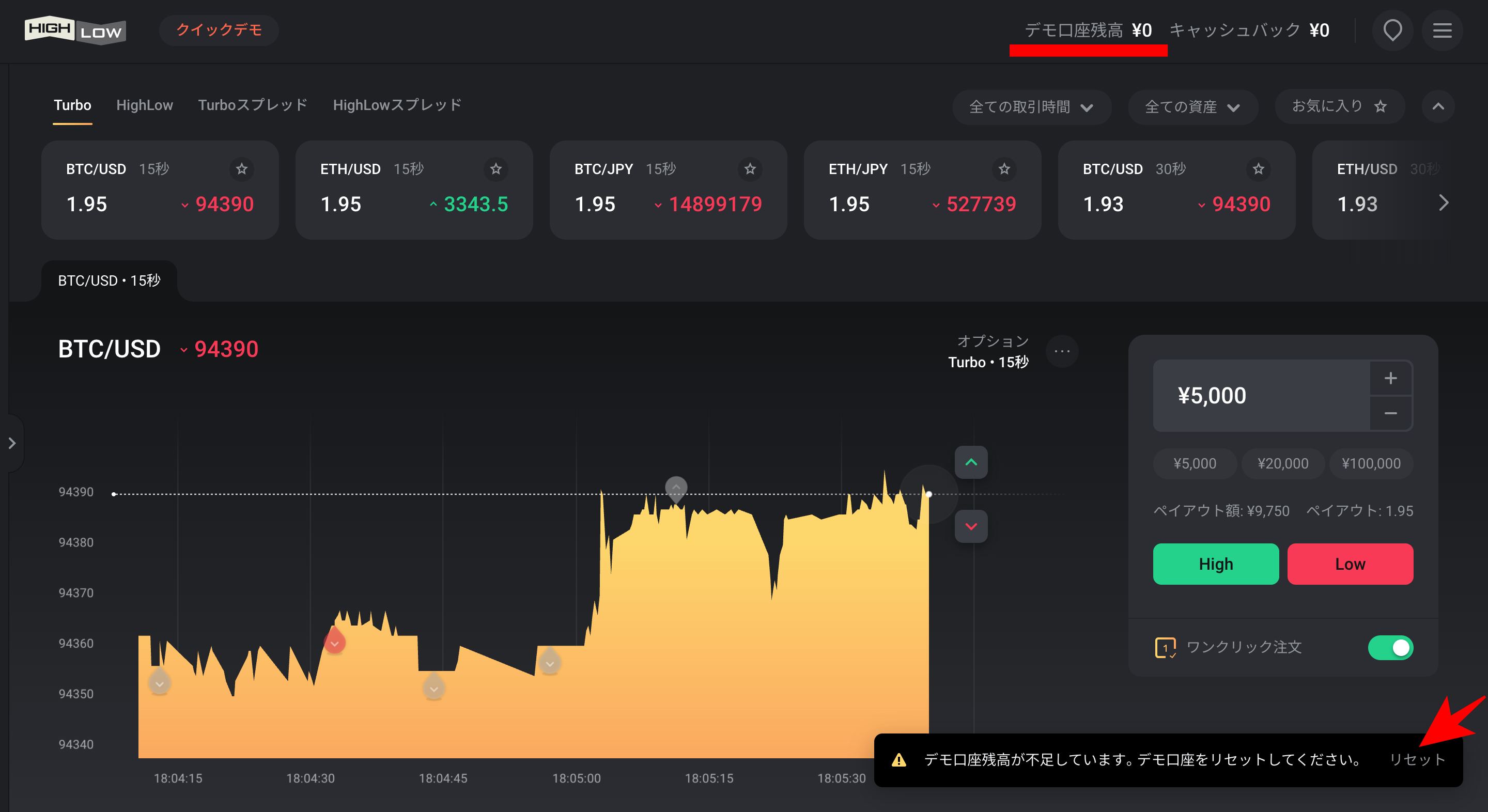Click the High buy button
The width and height of the screenshot is (1488, 812).
click(x=1216, y=564)
